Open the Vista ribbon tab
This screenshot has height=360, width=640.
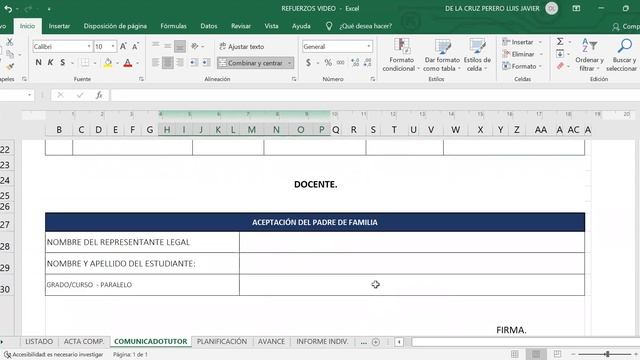point(271,26)
